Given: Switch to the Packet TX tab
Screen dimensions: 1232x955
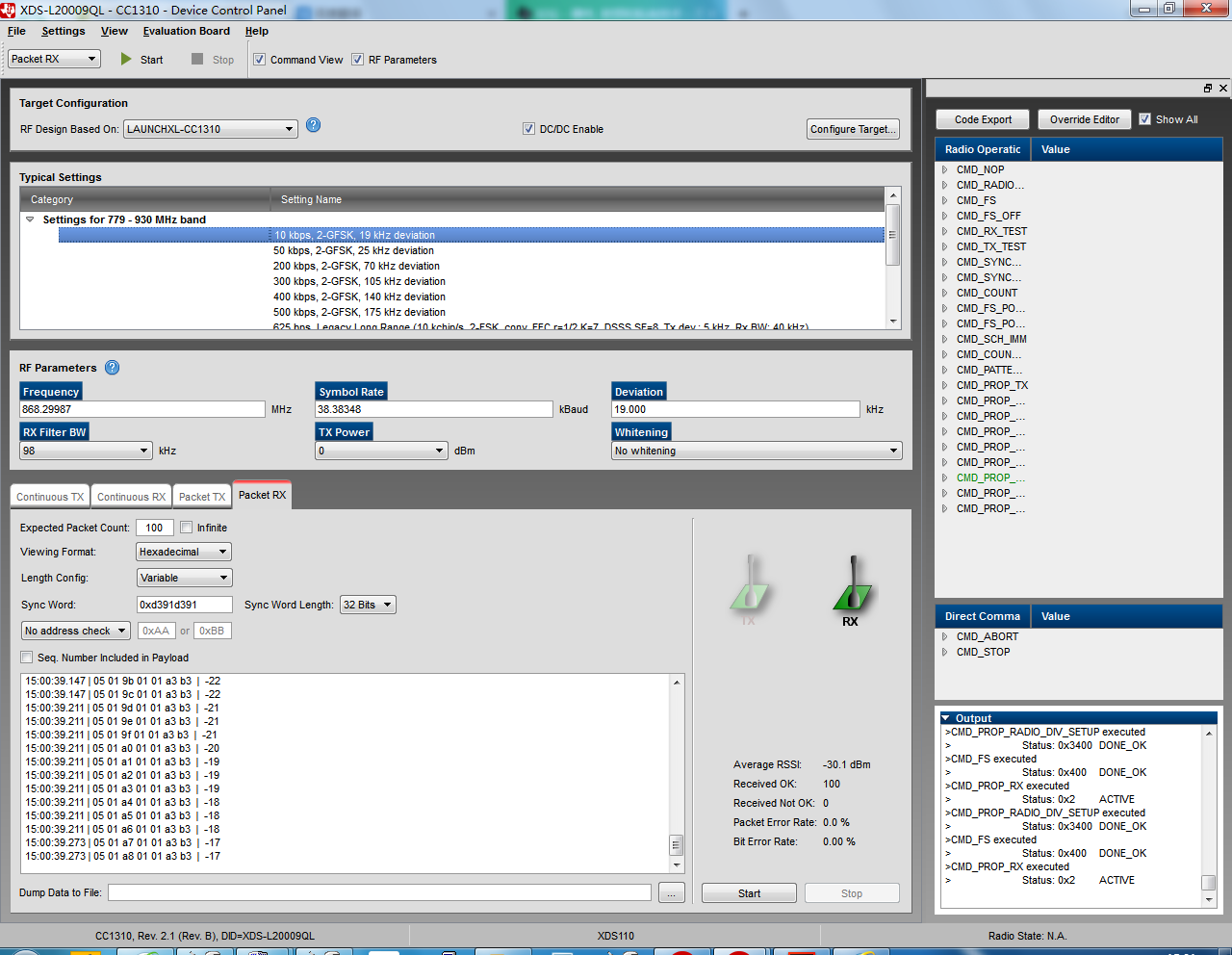Looking at the screenshot, I should pos(202,497).
